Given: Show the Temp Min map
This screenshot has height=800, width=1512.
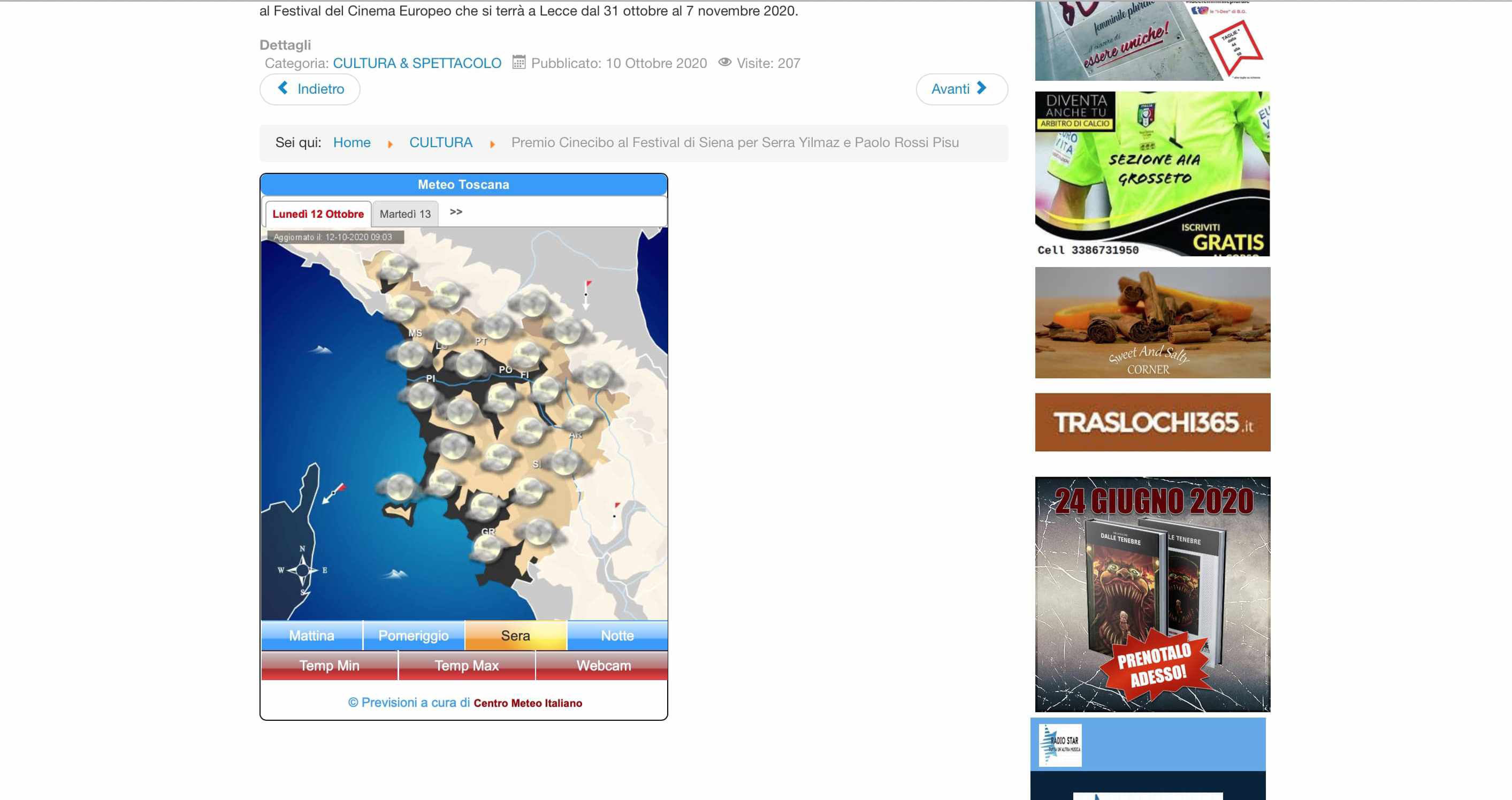Looking at the screenshot, I should pos(329,666).
